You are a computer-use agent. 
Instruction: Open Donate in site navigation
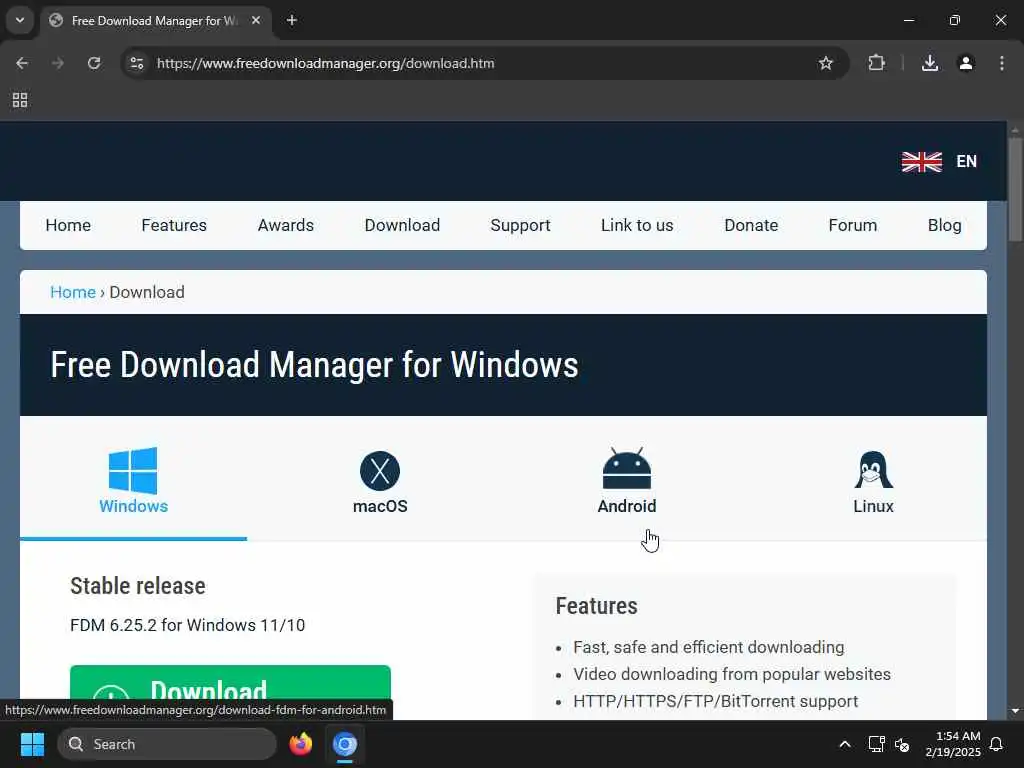pyautogui.click(x=751, y=225)
